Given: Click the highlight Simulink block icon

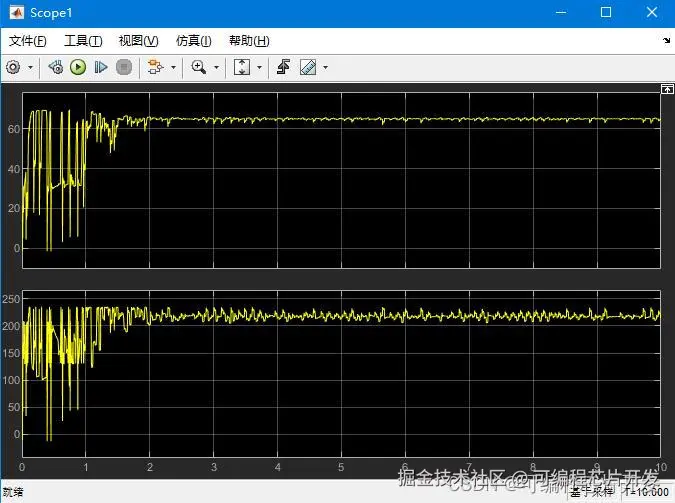Looking at the screenshot, I should point(155,67).
